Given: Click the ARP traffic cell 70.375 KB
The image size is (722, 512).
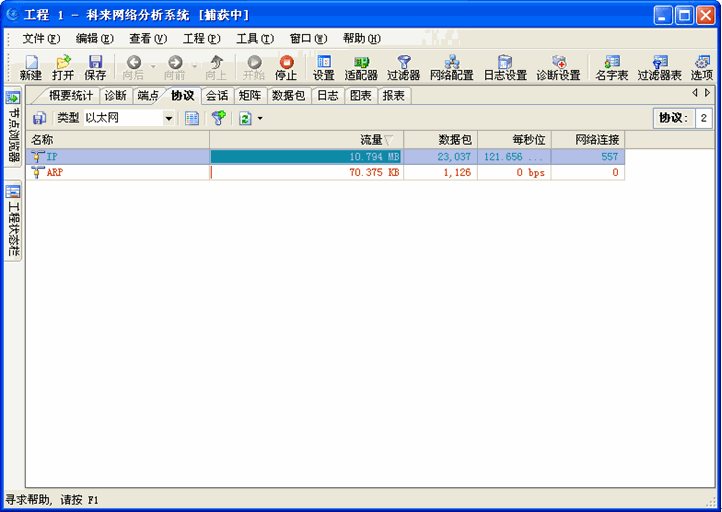Looking at the screenshot, I should [307, 173].
